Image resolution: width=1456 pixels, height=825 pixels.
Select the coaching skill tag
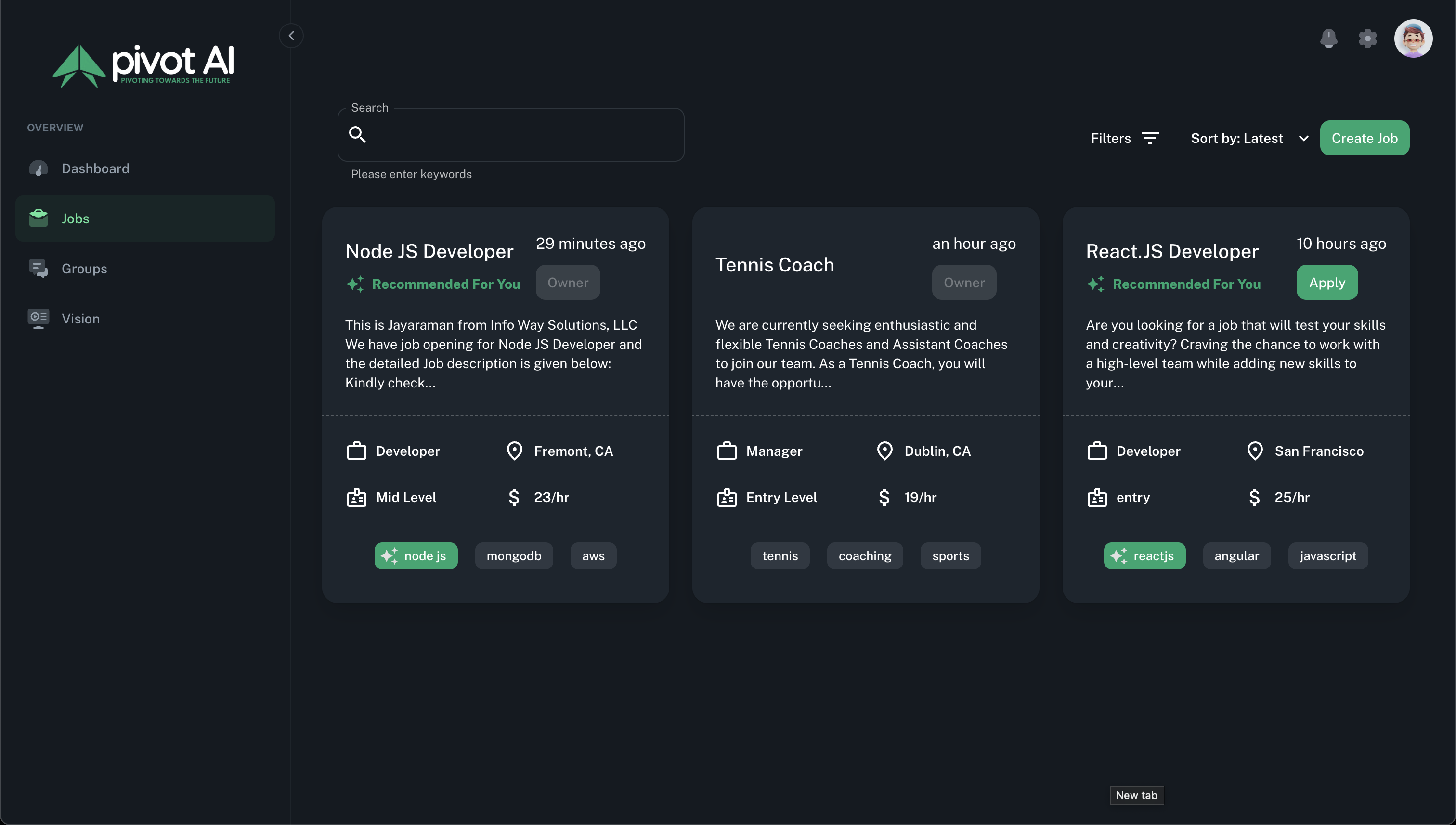pyautogui.click(x=865, y=556)
